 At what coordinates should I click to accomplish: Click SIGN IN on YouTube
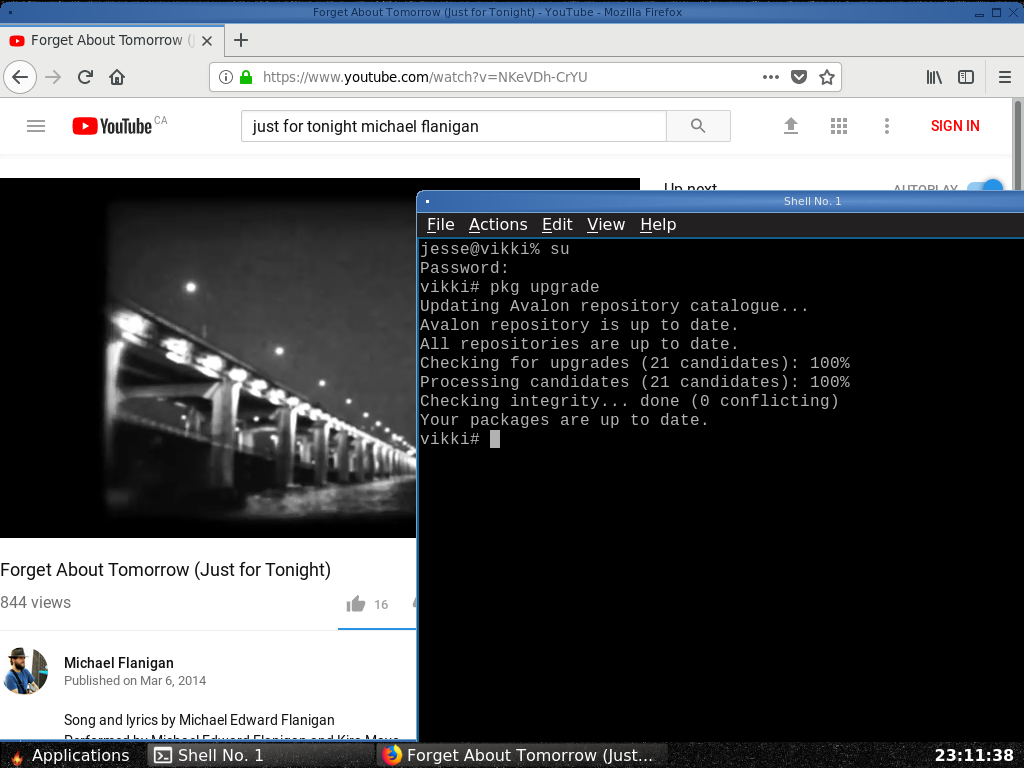coord(955,126)
